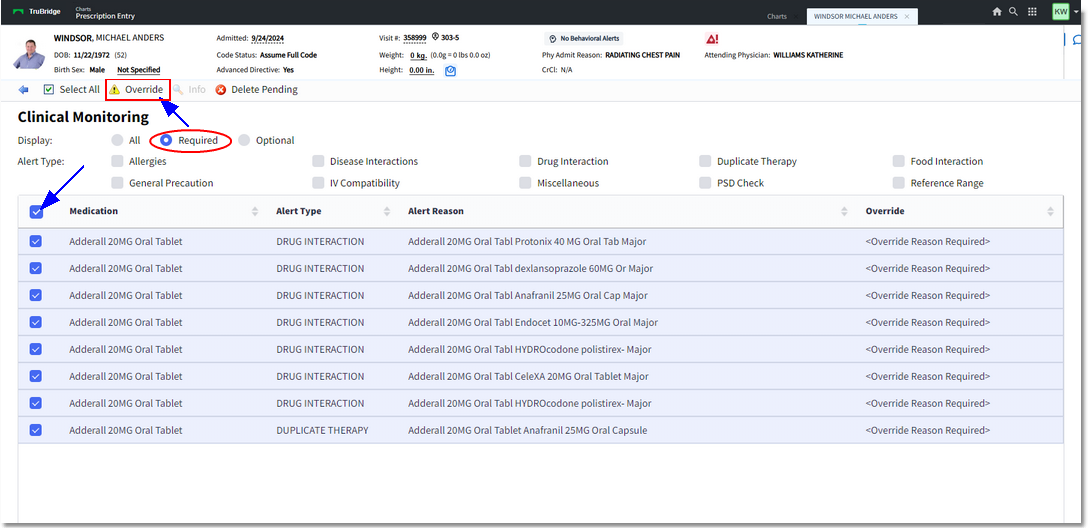Click the Info magnifier button
1088x530 pixels.
click(189, 89)
